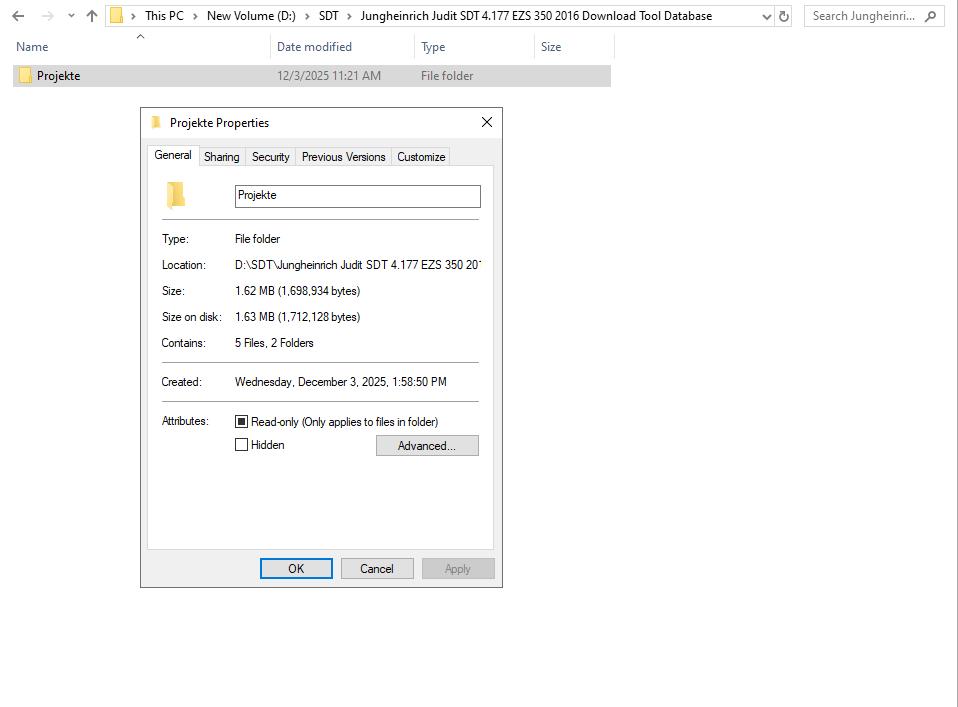Open Advanced attributes dialog
Image resolution: width=958 pixels, height=707 pixels.
pos(427,445)
